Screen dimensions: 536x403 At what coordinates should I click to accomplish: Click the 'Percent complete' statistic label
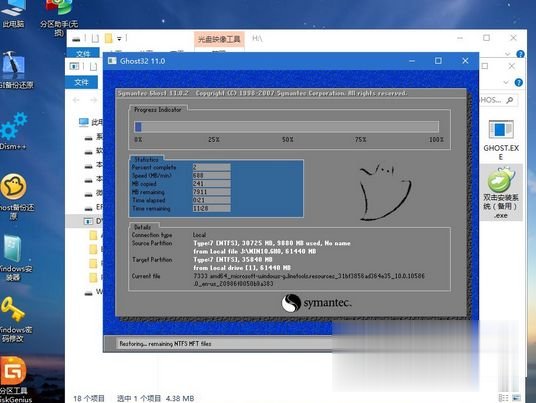click(x=154, y=167)
